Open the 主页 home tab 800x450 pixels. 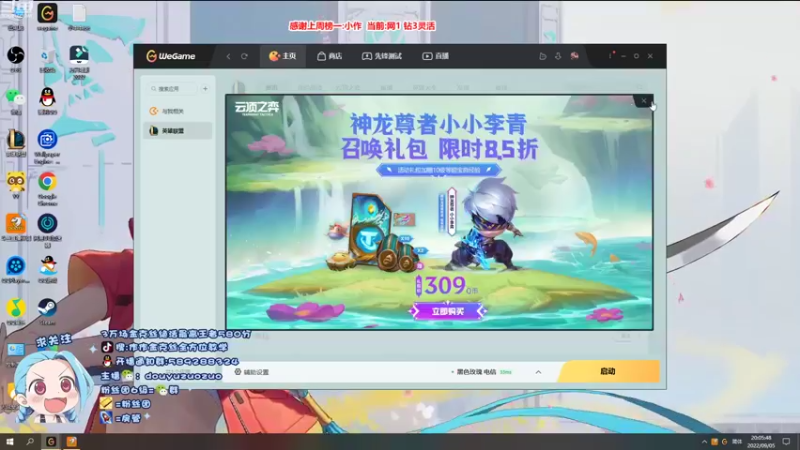283,56
